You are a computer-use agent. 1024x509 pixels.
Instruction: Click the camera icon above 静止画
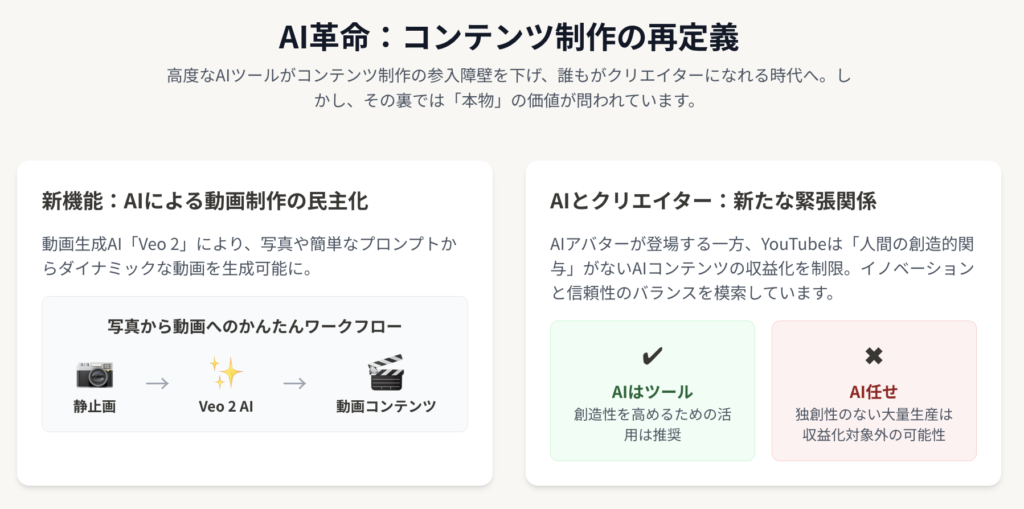tap(95, 374)
